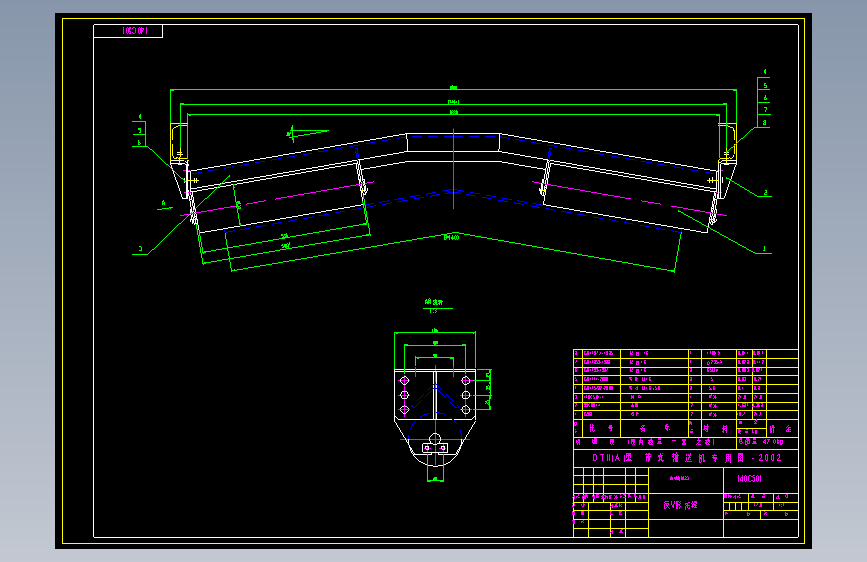
Task: Select the weight value "47.0kg"
Action: [x=773, y=442]
